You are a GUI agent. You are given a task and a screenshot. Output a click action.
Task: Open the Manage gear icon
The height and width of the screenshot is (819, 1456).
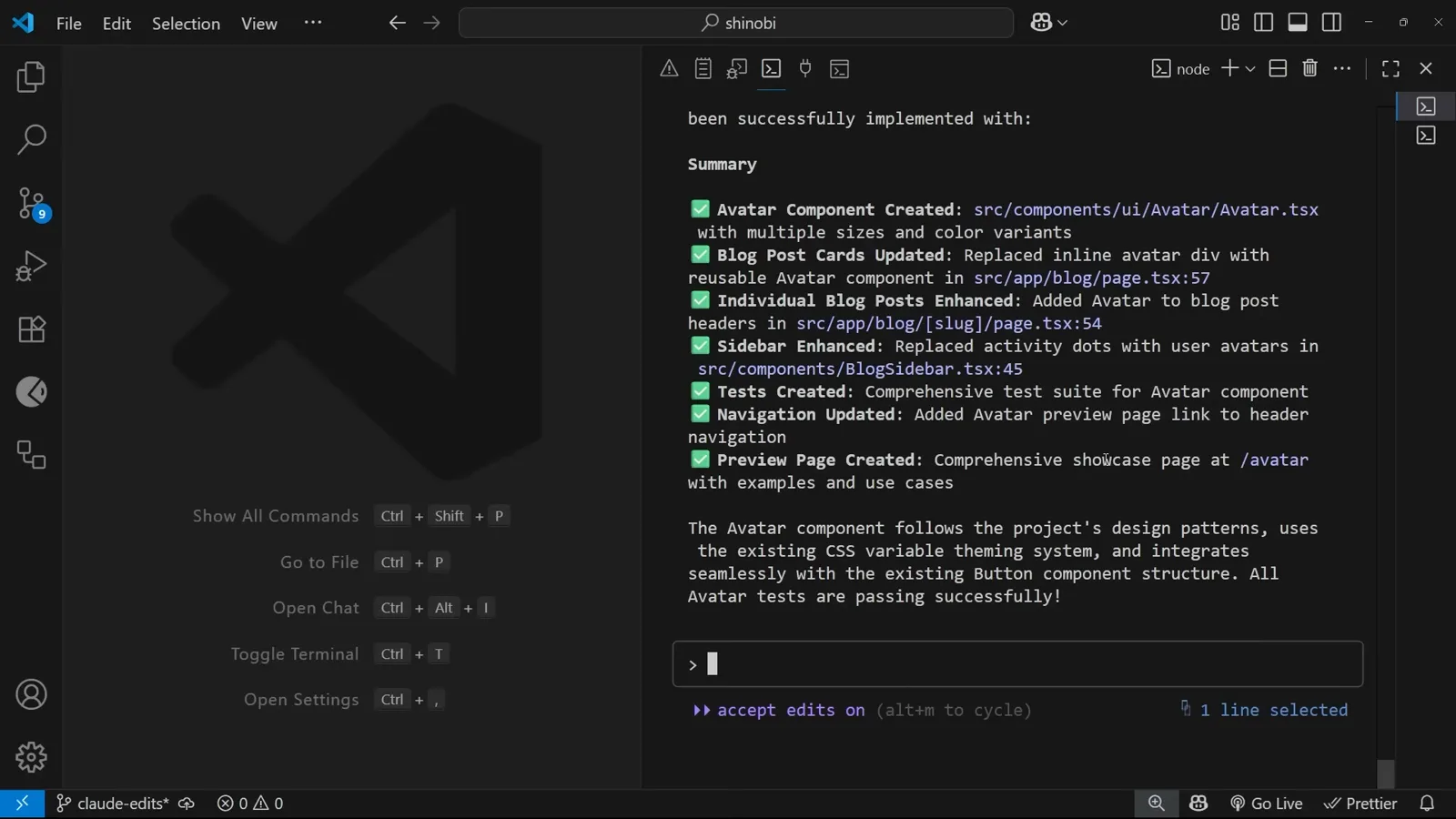pyautogui.click(x=31, y=757)
